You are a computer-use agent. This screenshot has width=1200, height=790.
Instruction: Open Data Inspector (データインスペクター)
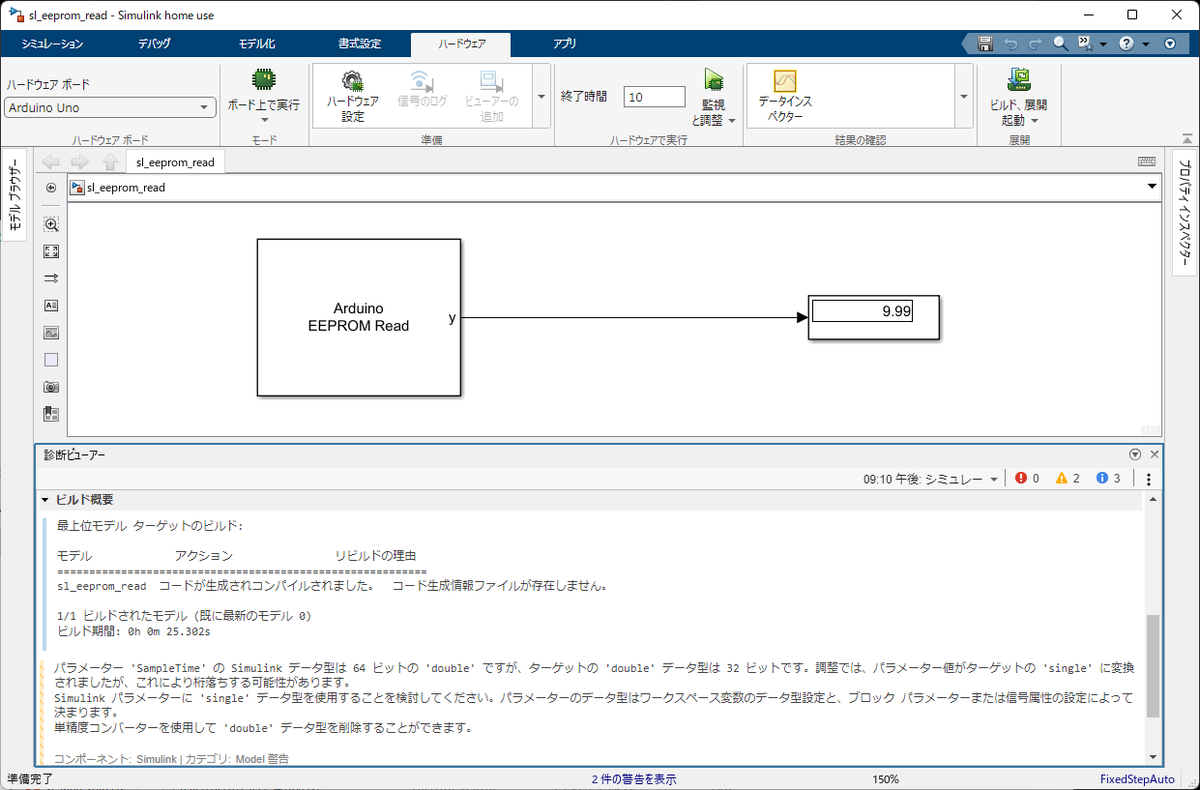(785, 96)
